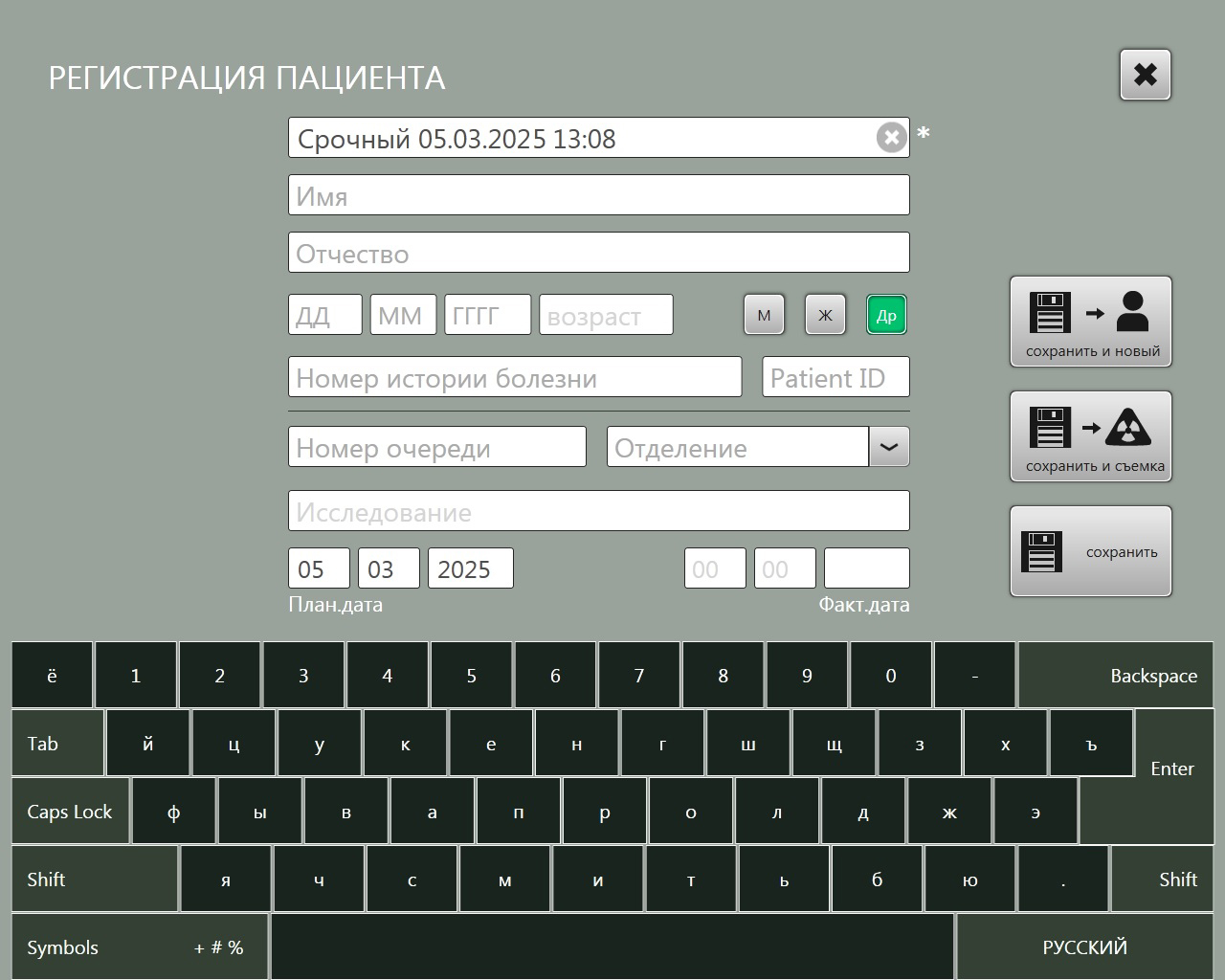Select female gender 'Ж'

click(825, 315)
